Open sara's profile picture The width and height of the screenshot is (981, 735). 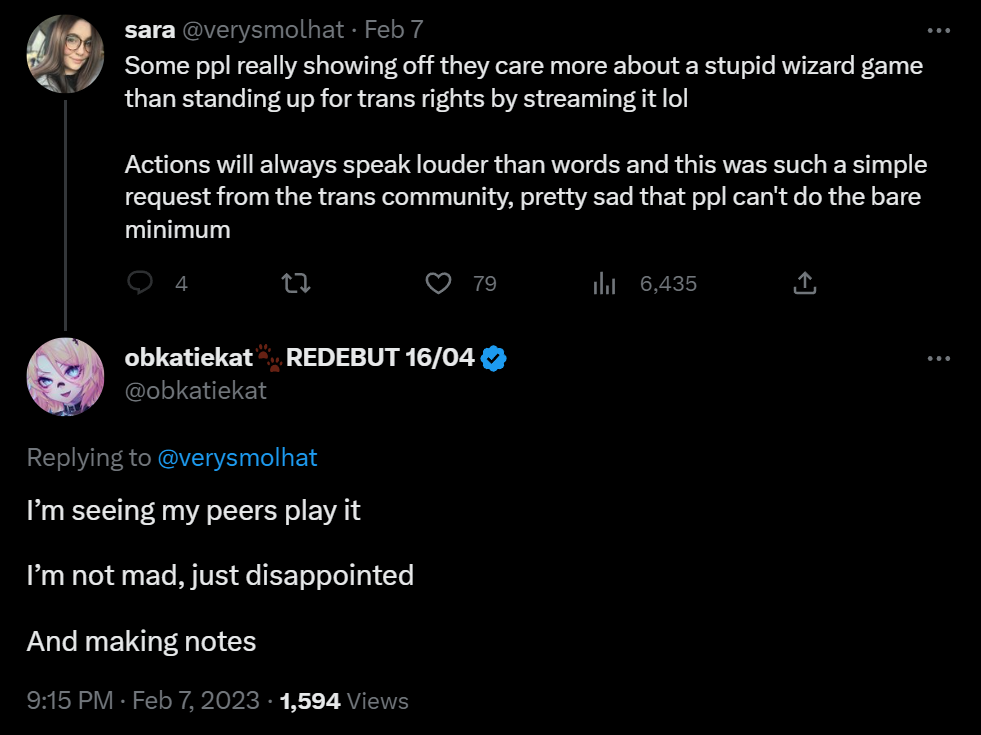click(65, 54)
